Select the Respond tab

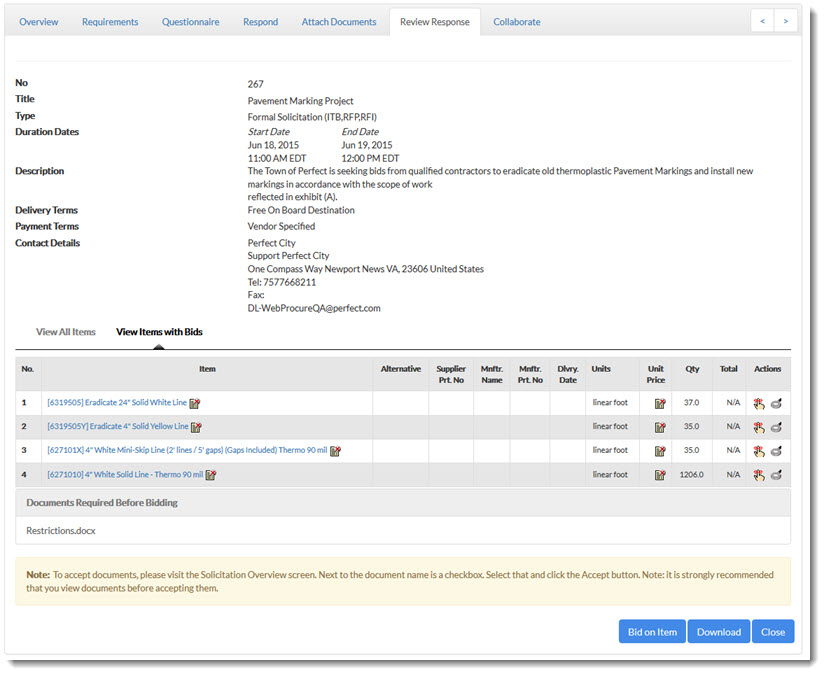(260, 22)
